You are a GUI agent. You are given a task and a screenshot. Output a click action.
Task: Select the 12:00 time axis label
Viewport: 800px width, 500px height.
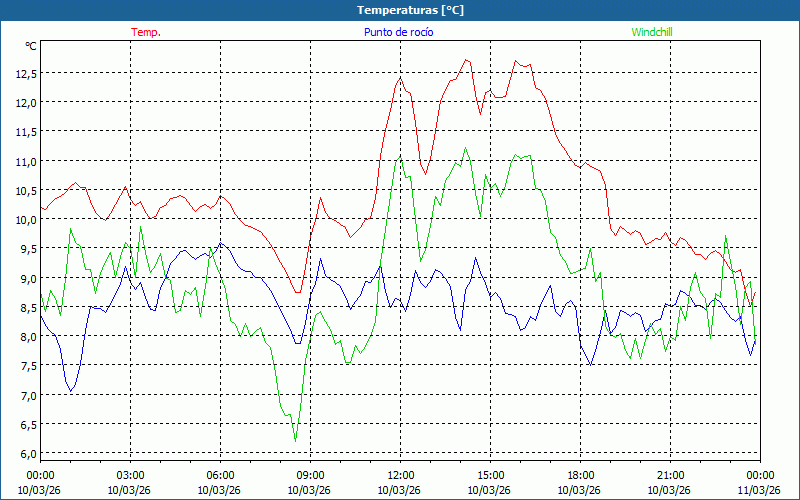[400, 475]
